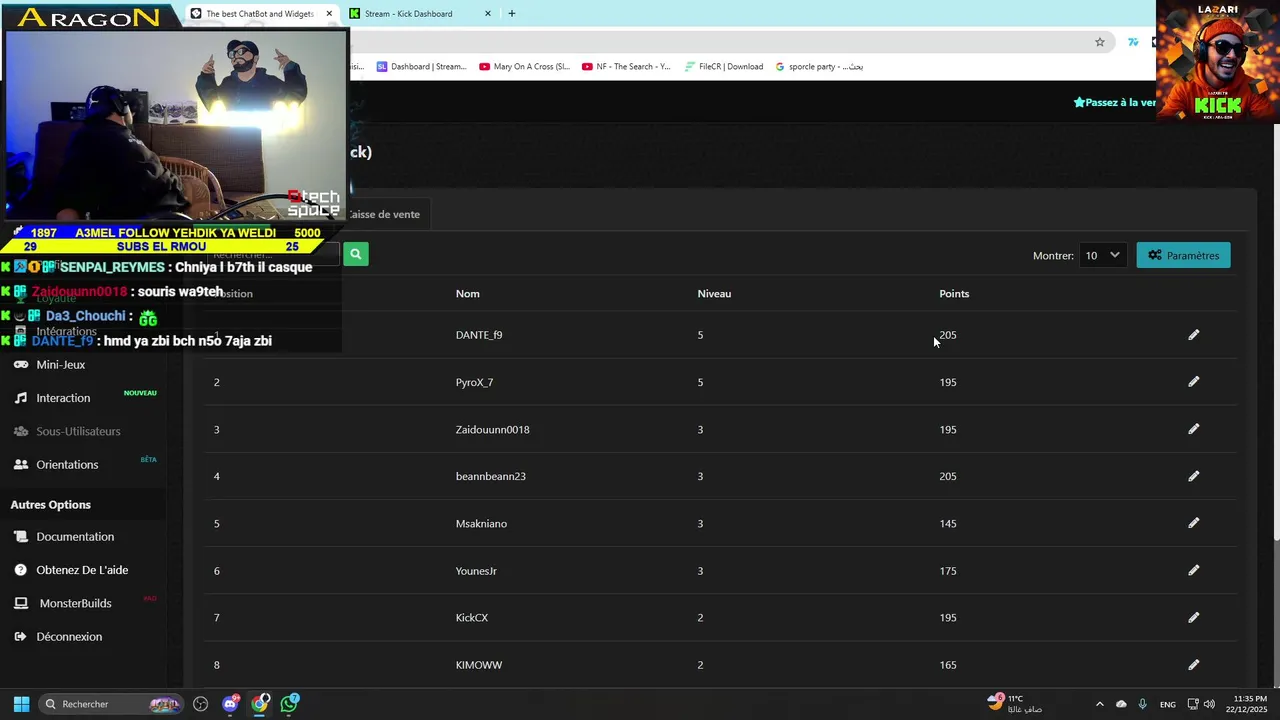Click the ENG language indicator
1280x720 pixels.
[x=1168, y=705]
